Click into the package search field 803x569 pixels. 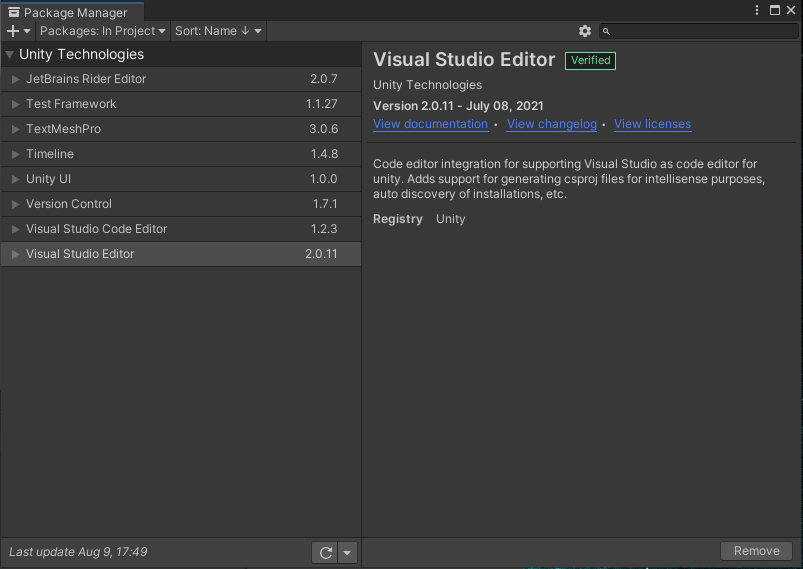700,32
